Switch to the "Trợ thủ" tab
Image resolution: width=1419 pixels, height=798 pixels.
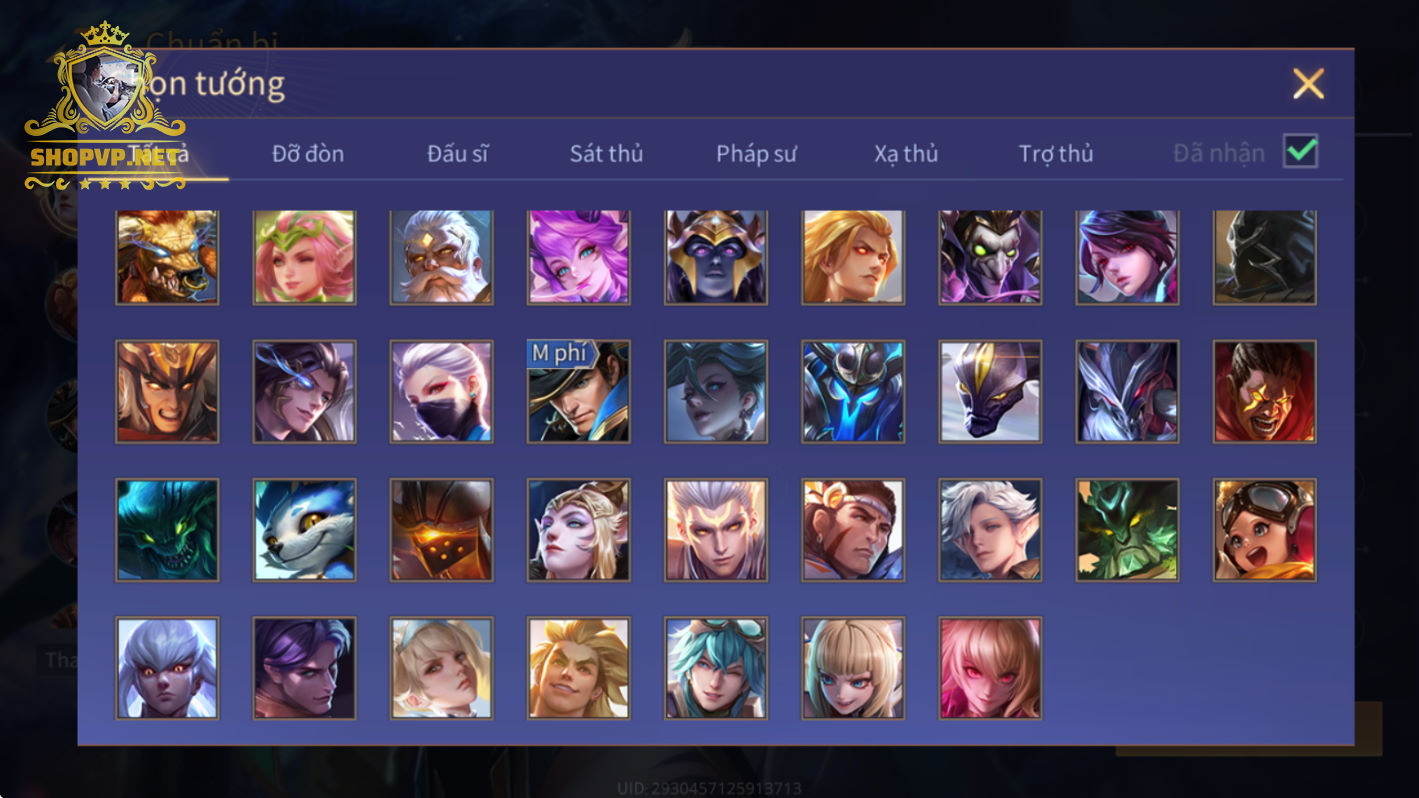point(1056,153)
